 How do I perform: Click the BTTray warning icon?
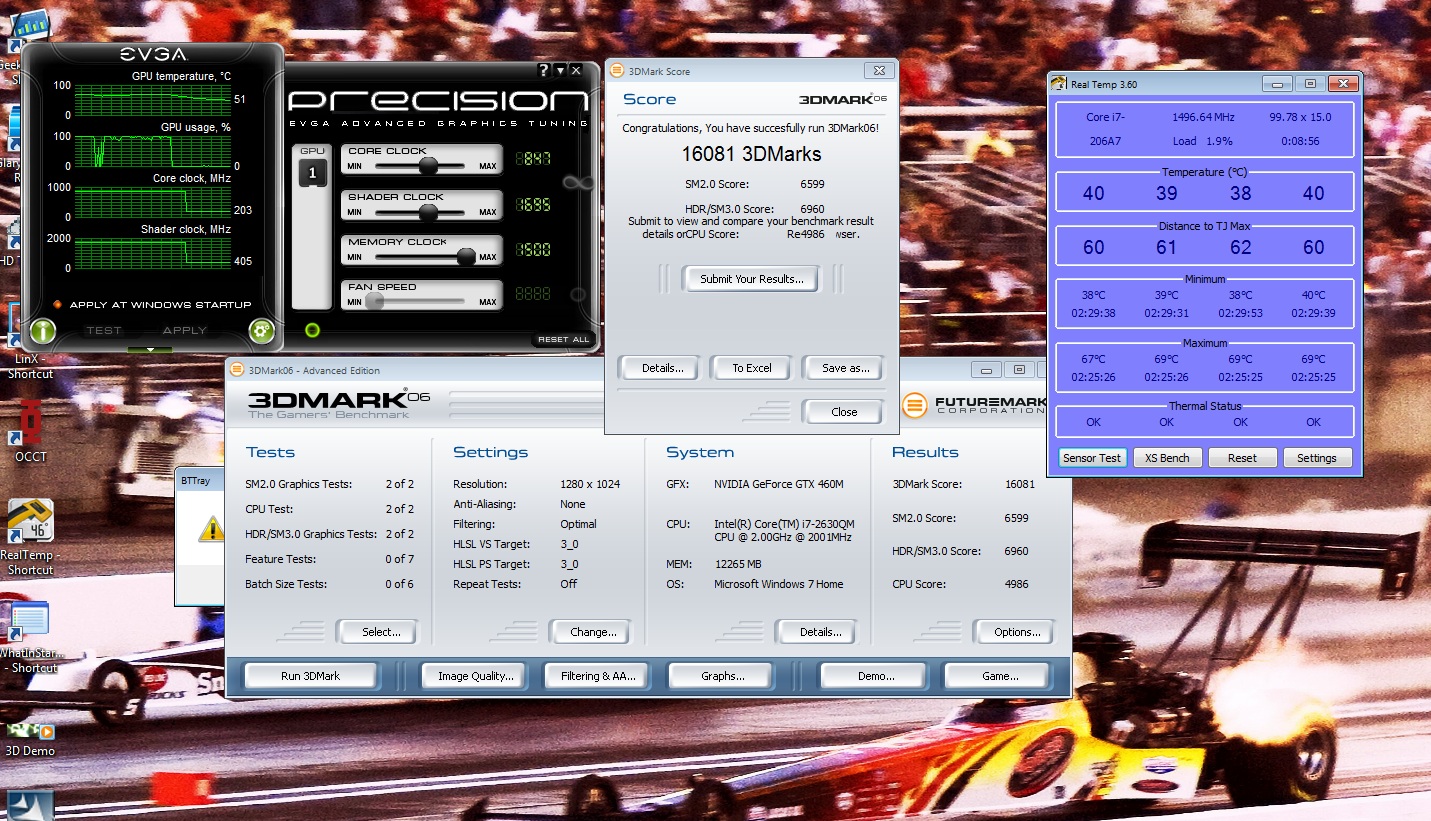tap(211, 528)
